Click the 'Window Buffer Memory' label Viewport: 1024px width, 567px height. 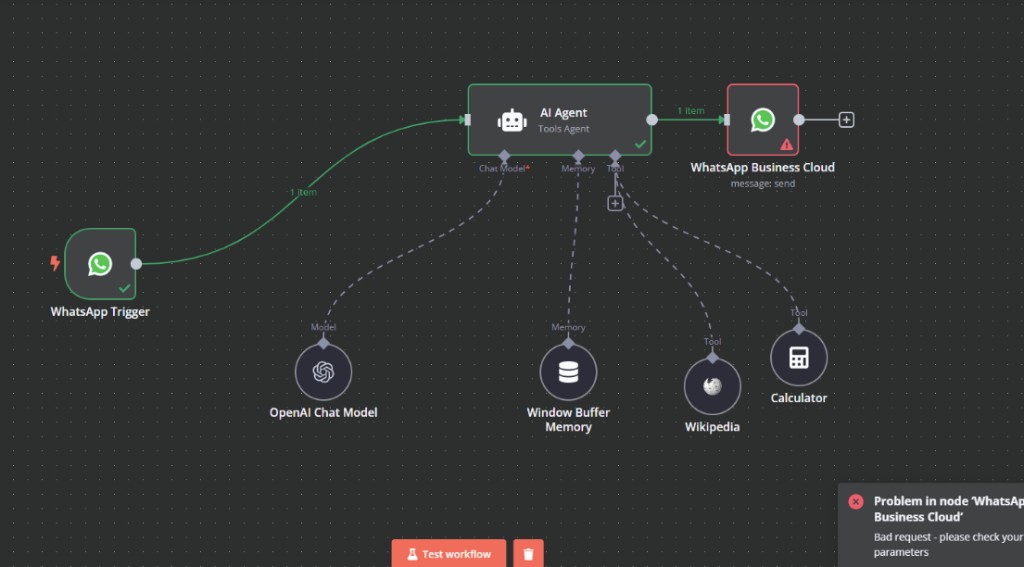click(568, 419)
